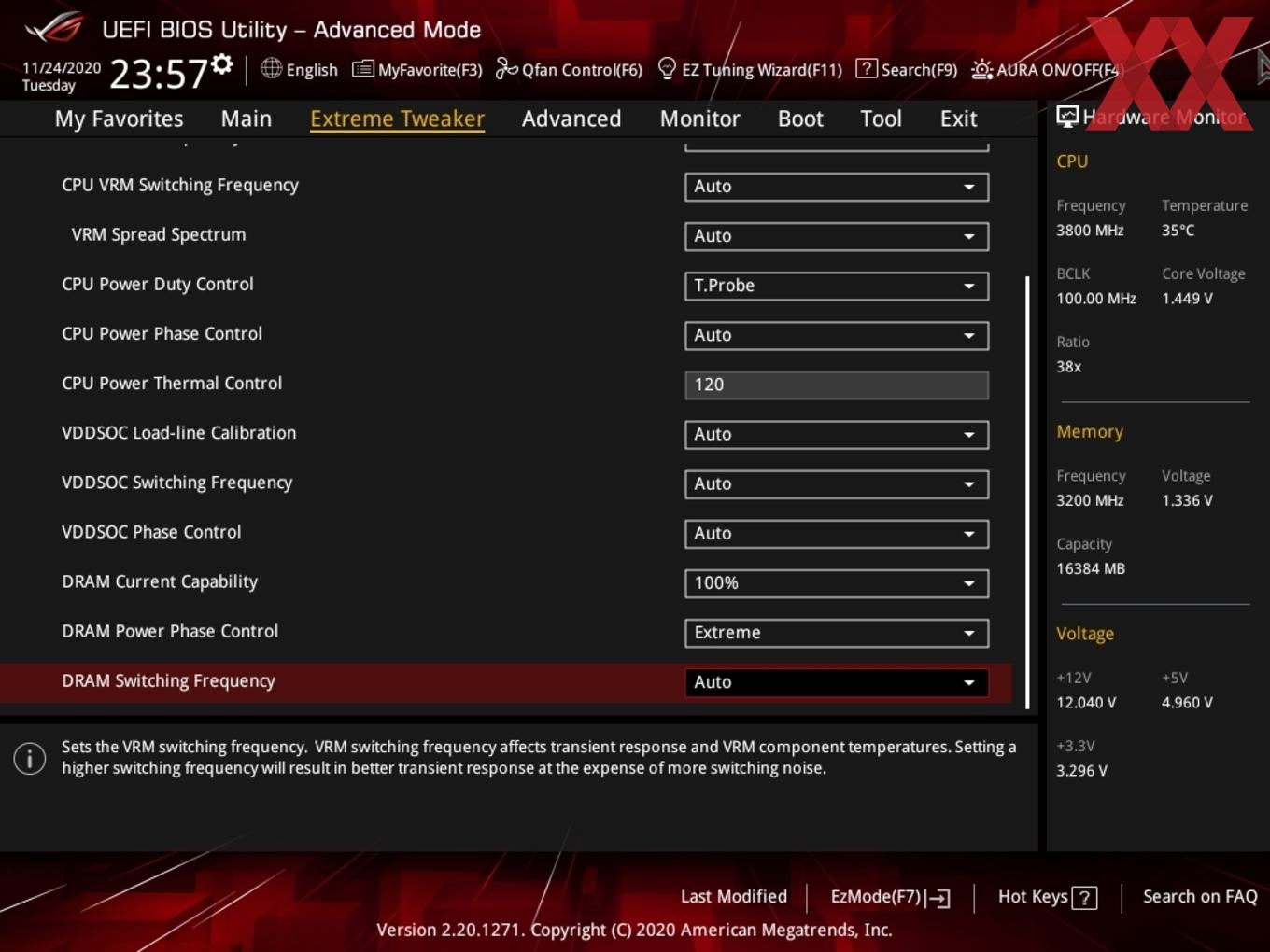Open VDDSOC Load-line Calibration dropdown
The height and width of the screenshot is (952, 1270).
point(837,434)
